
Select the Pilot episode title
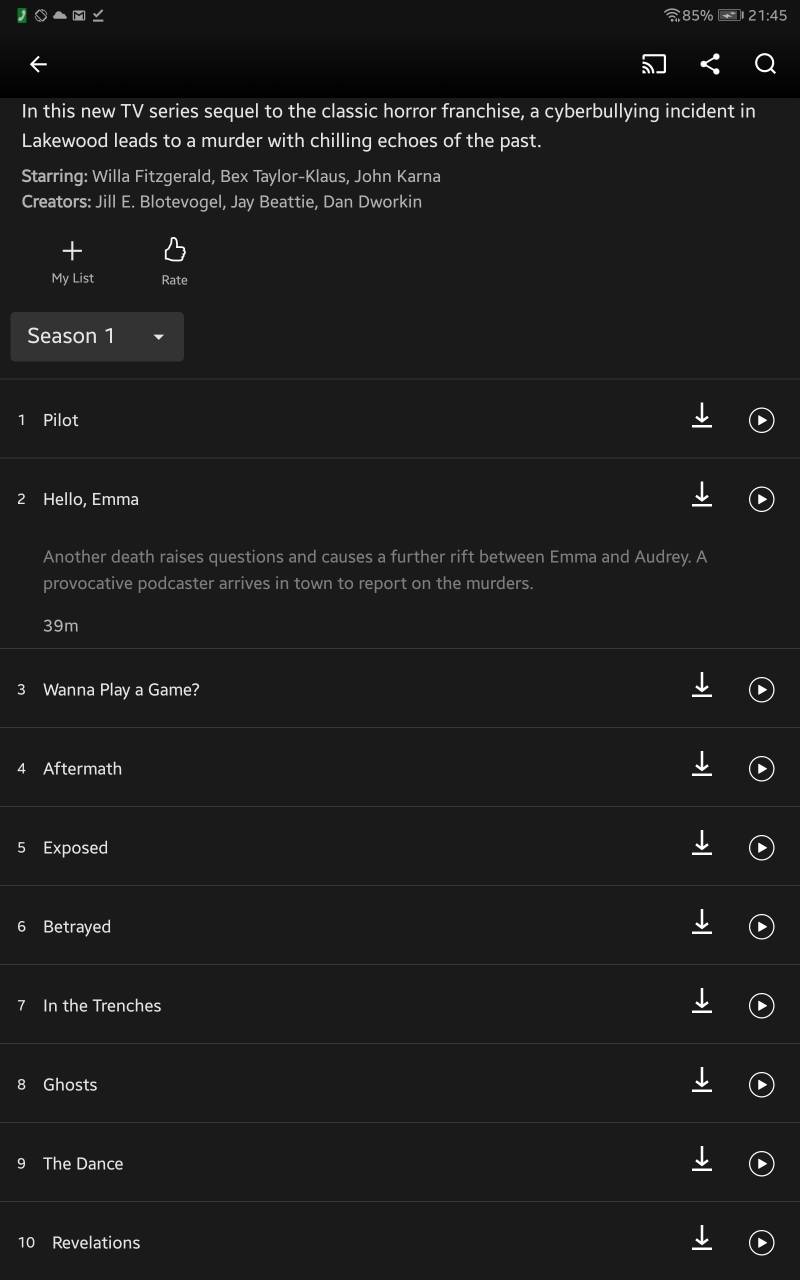(x=61, y=420)
